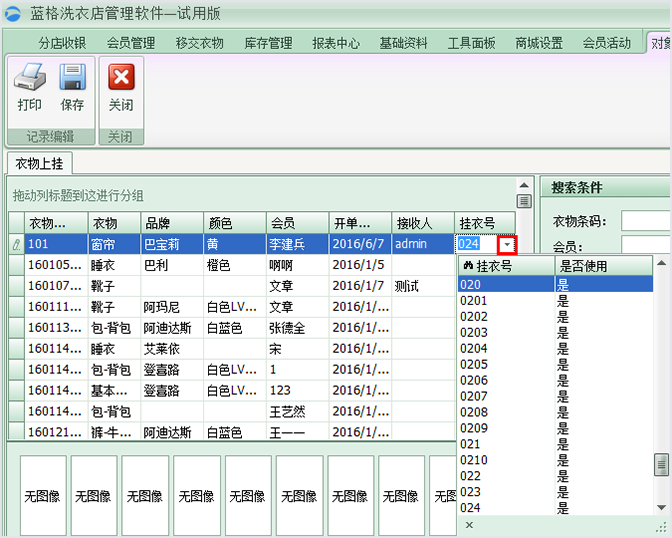The height and width of the screenshot is (538, 672).
Task: Select hanger number 0205 in list
Action: point(555,364)
